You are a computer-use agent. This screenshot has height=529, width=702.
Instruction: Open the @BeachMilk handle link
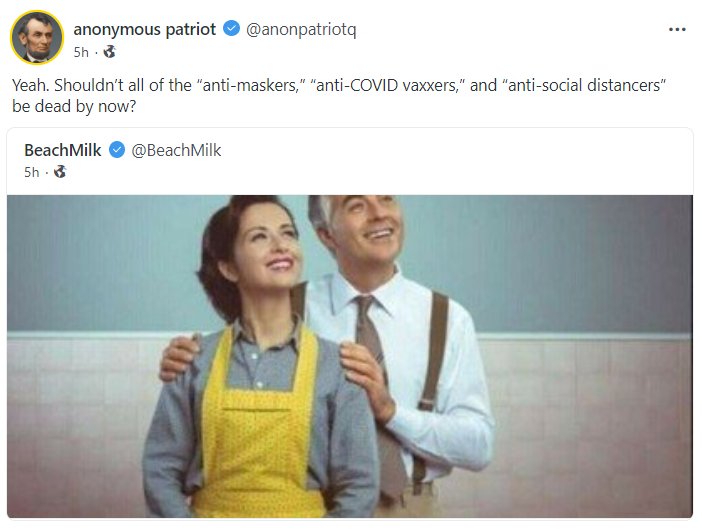pos(176,150)
